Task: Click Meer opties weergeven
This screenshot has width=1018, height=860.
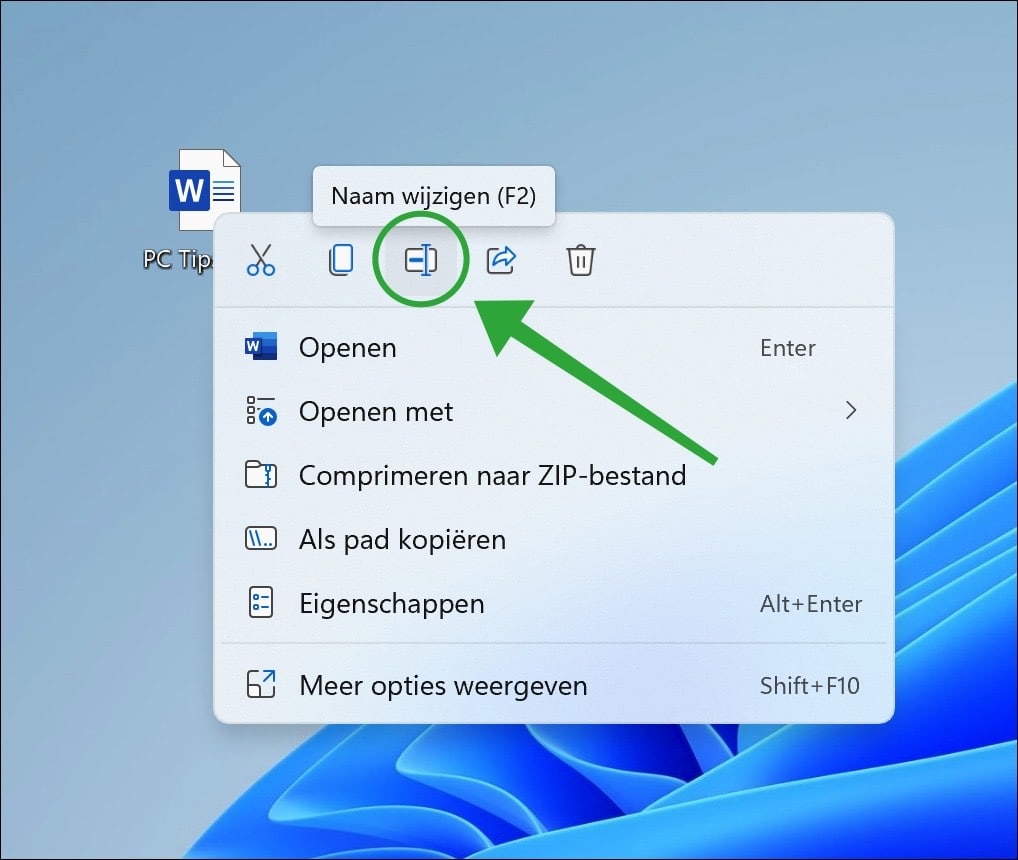Action: 442,685
